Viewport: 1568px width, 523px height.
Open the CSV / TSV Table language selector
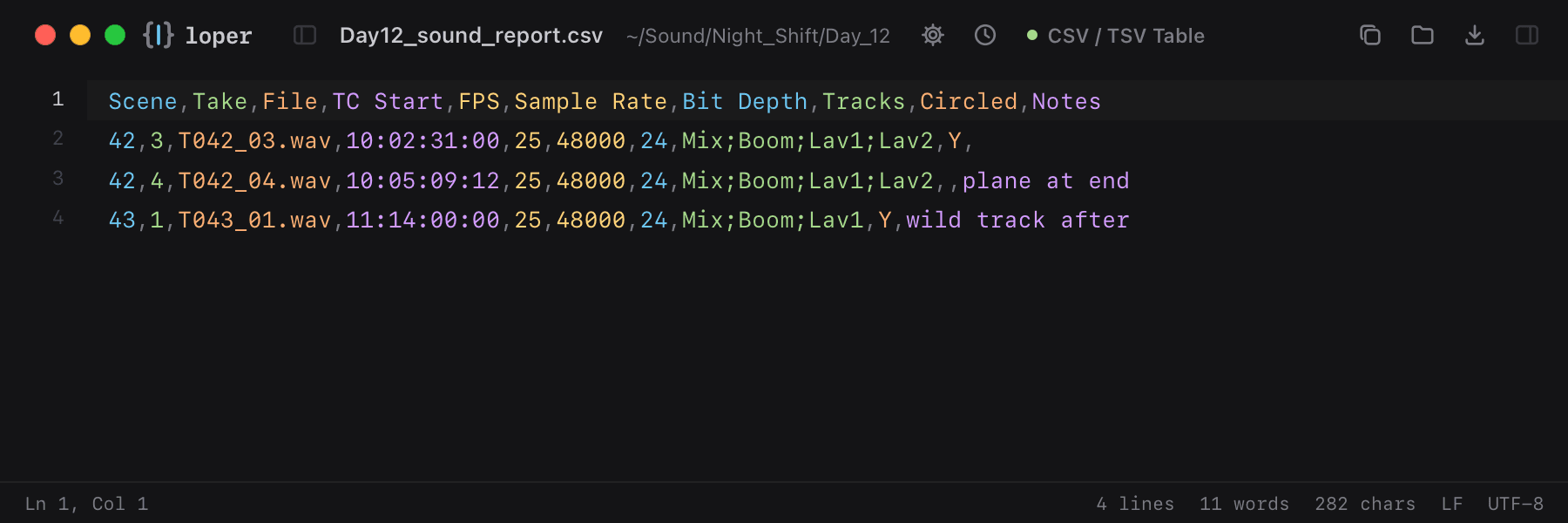click(1116, 36)
